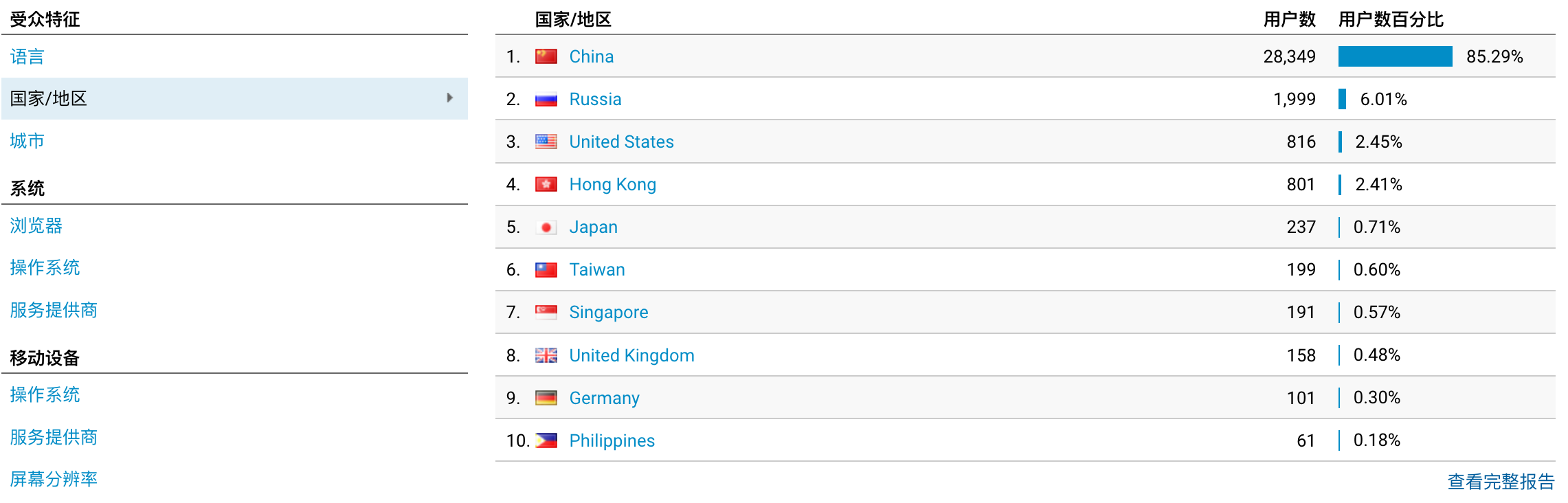This screenshot has width=1568, height=503.
Task: Click the Hong Kong flag icon
Action: click(546, 184)
